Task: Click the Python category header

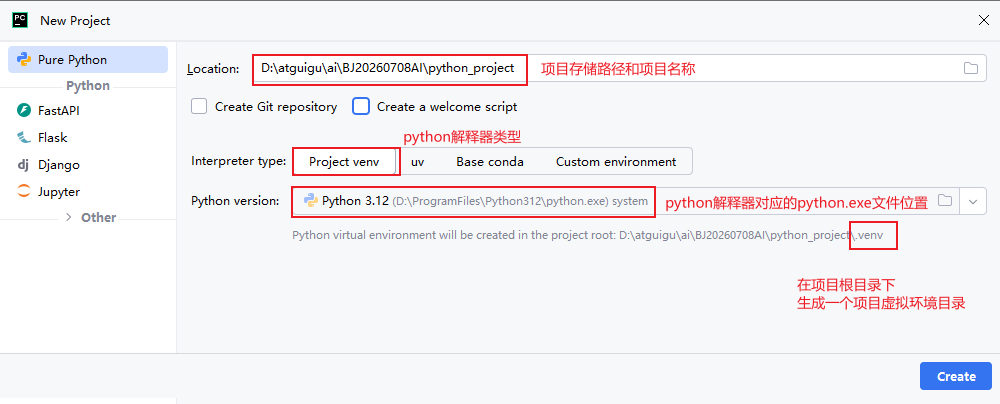Action: point(88,86)
